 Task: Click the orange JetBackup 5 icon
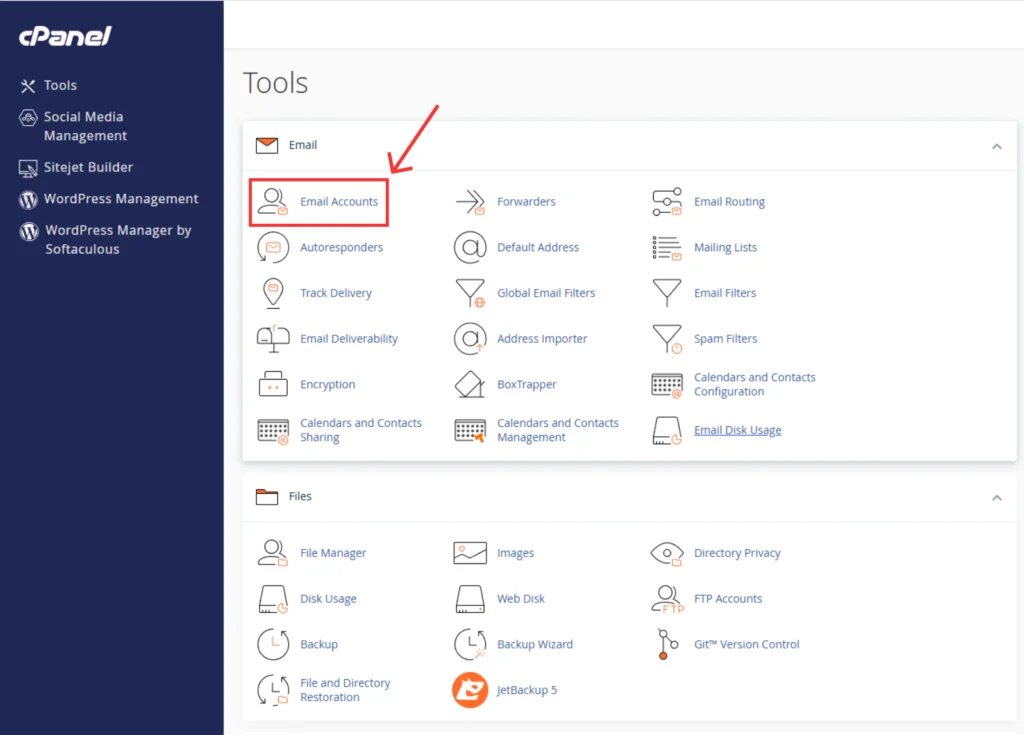pyautogui.click(x=470, y=691)
